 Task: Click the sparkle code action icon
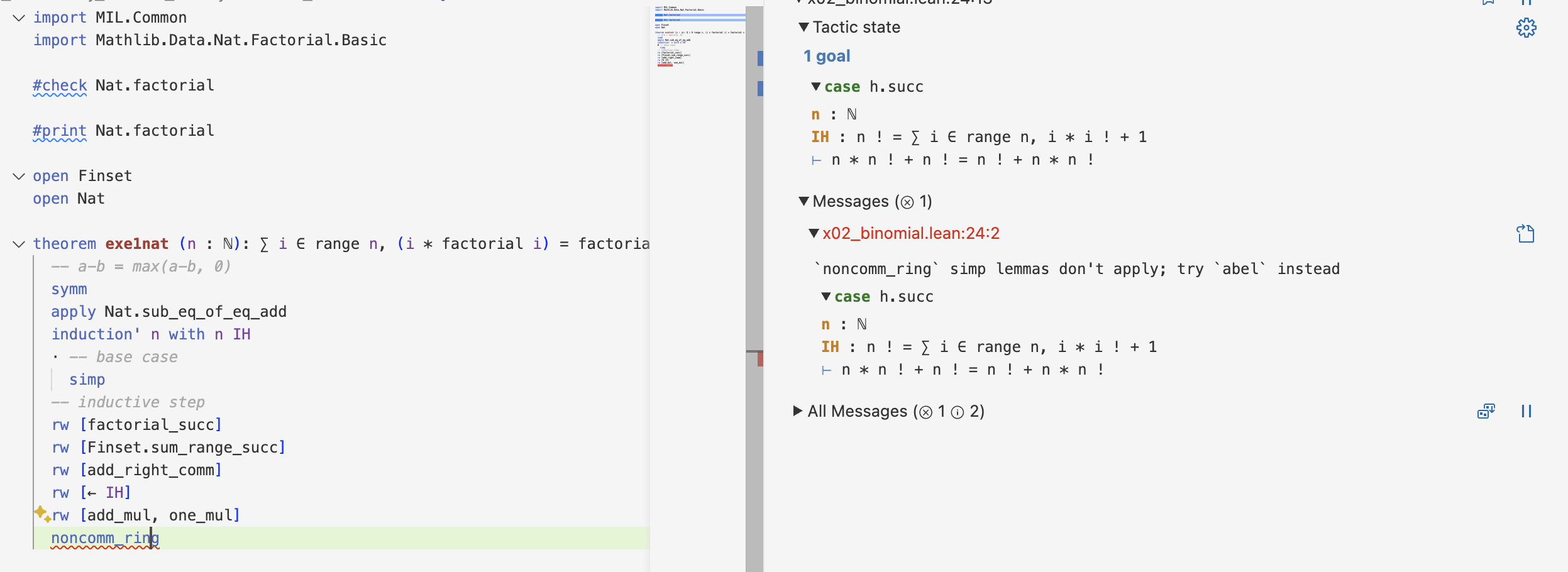42,514
